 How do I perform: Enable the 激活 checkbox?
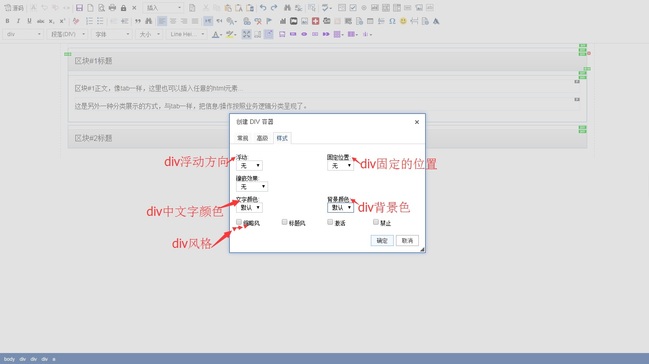[x=330, y=222]
